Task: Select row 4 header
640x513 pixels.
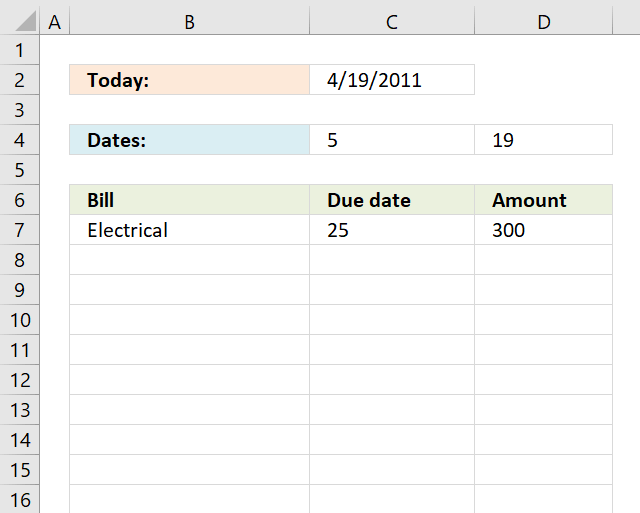Action: tap(19, 140)
